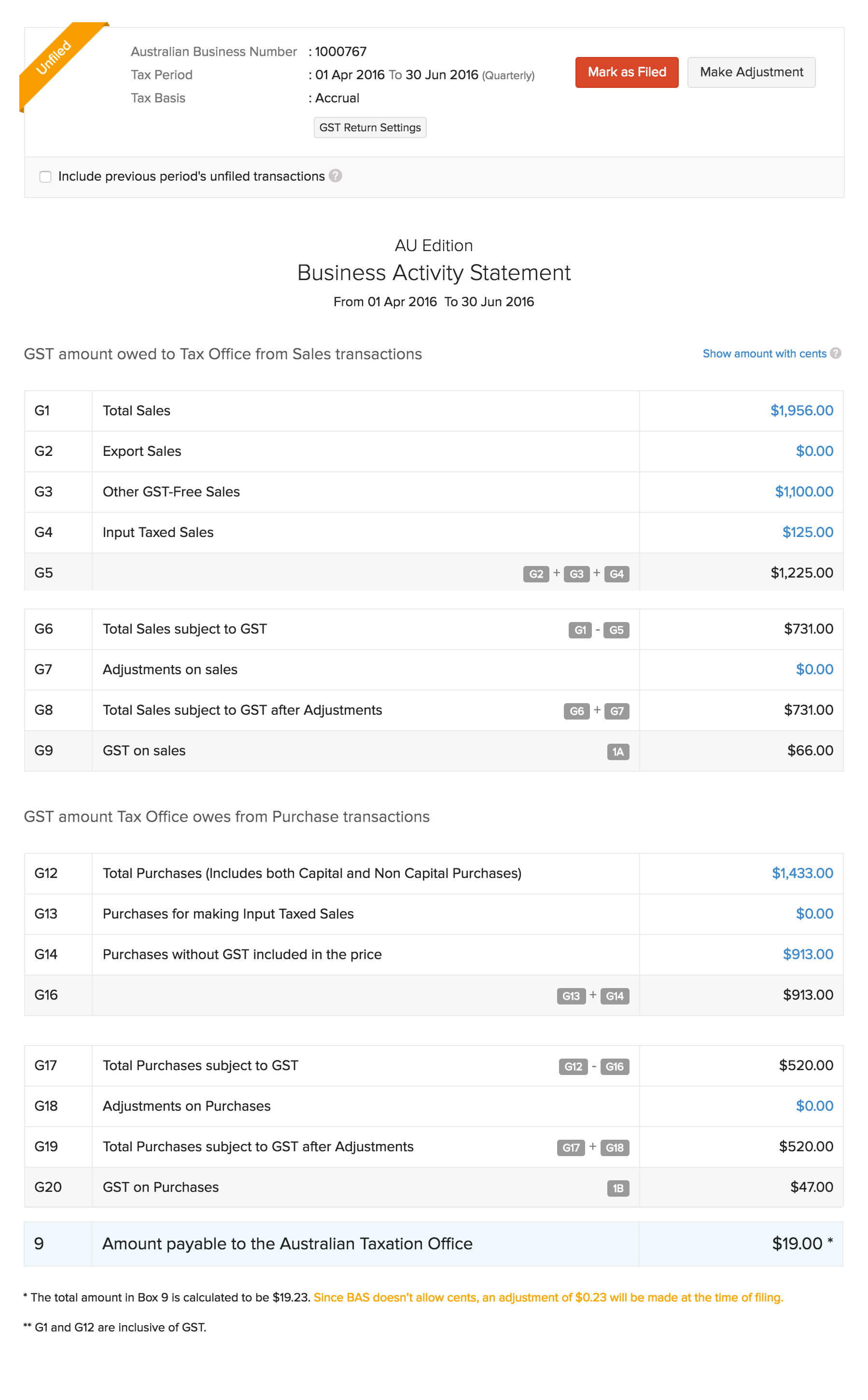
Task: Enable include previous period's unfiled transactions
Action: [45, 176]
